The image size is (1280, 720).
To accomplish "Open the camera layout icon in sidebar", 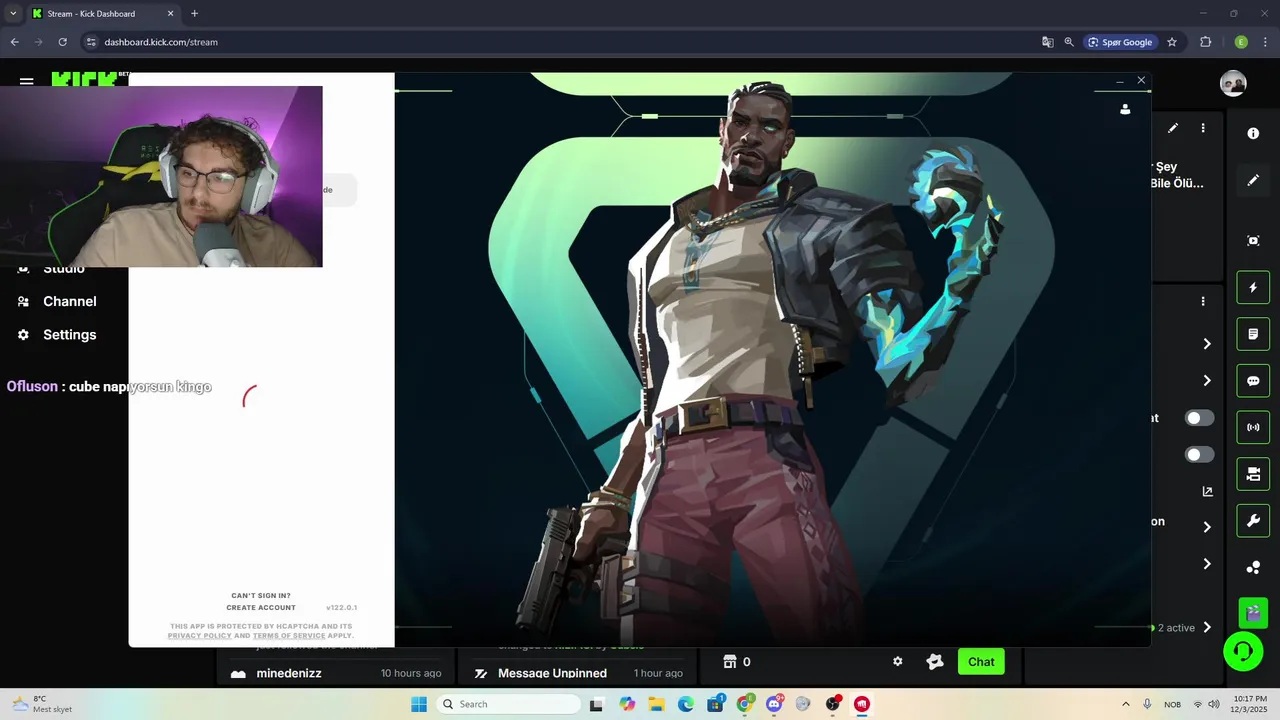I will click(x=1253, y=474).
